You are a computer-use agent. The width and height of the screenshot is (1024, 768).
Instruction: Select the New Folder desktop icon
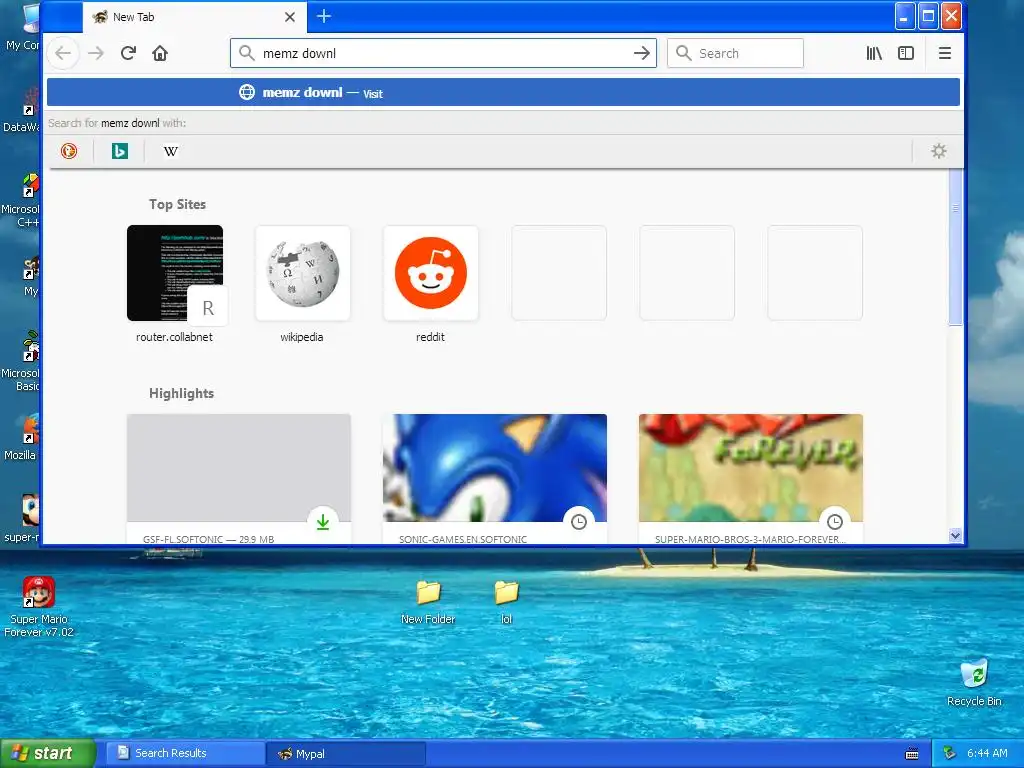click(428, 602)
